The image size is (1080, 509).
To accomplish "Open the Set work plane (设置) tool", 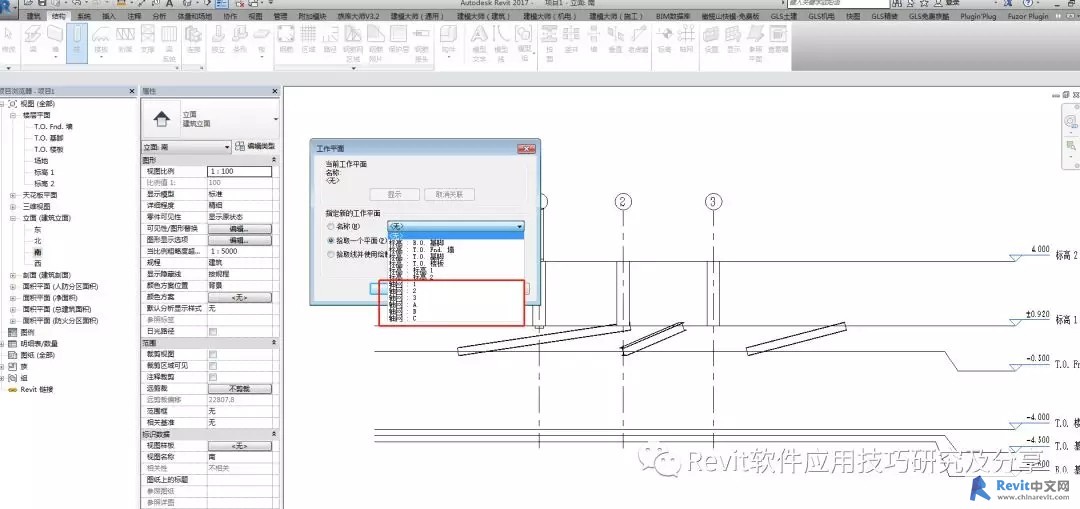I will 712,39.
